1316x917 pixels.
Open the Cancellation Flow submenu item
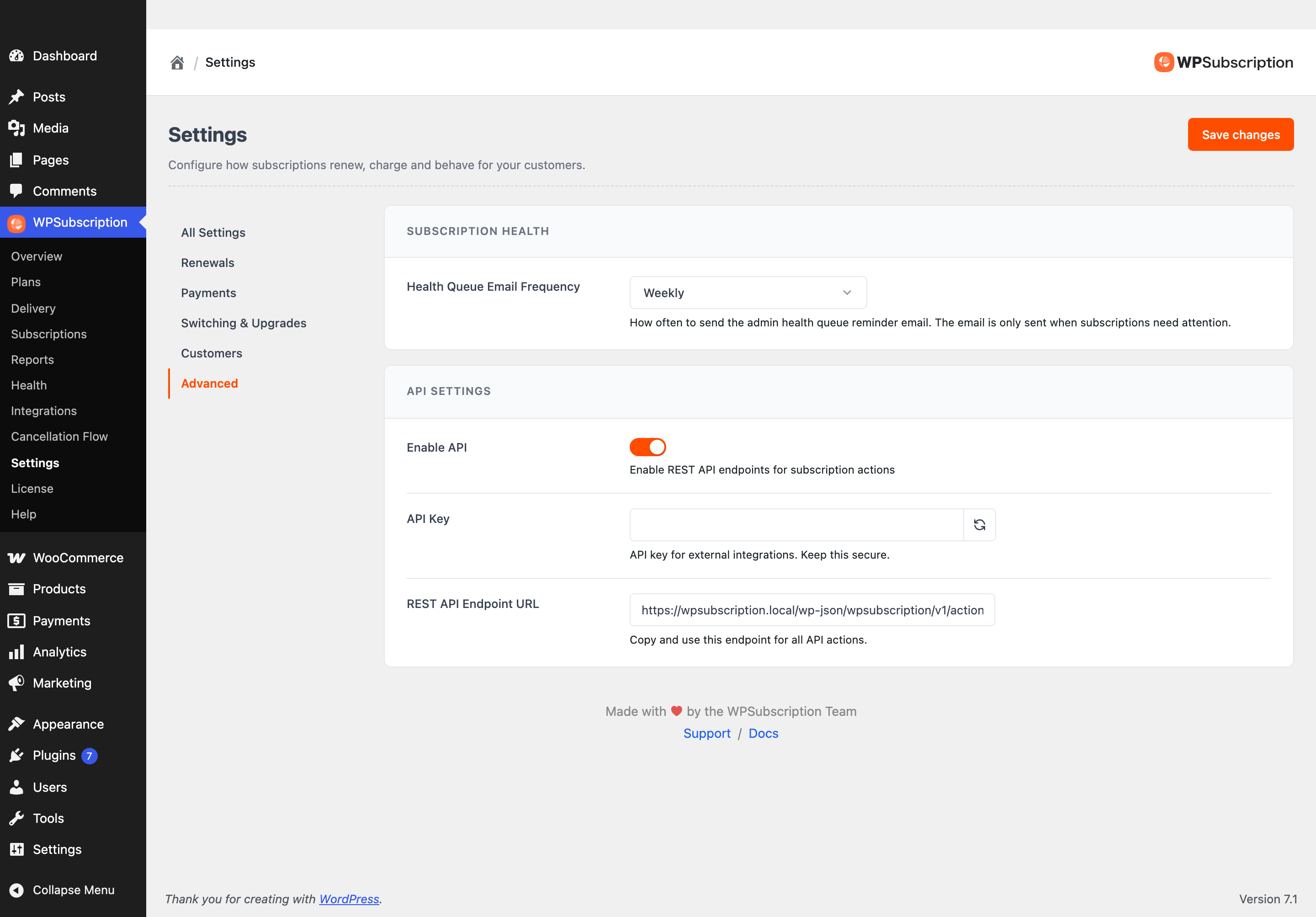59,437
